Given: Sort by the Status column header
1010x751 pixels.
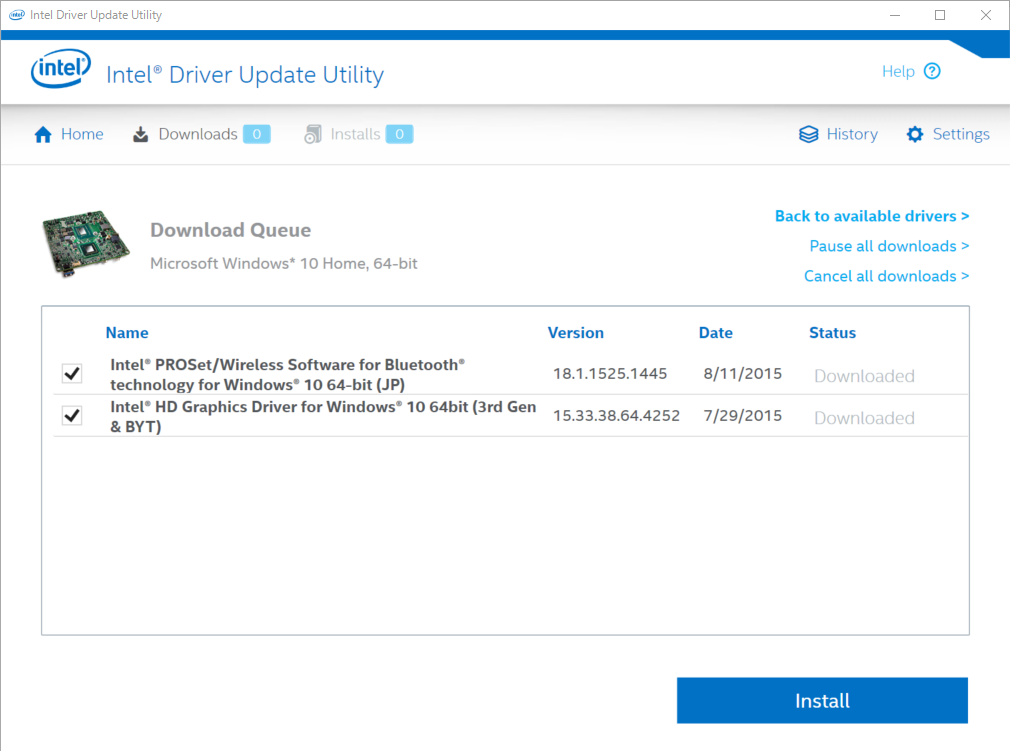Looking at the screenshot, I should [x=832, y=333].
